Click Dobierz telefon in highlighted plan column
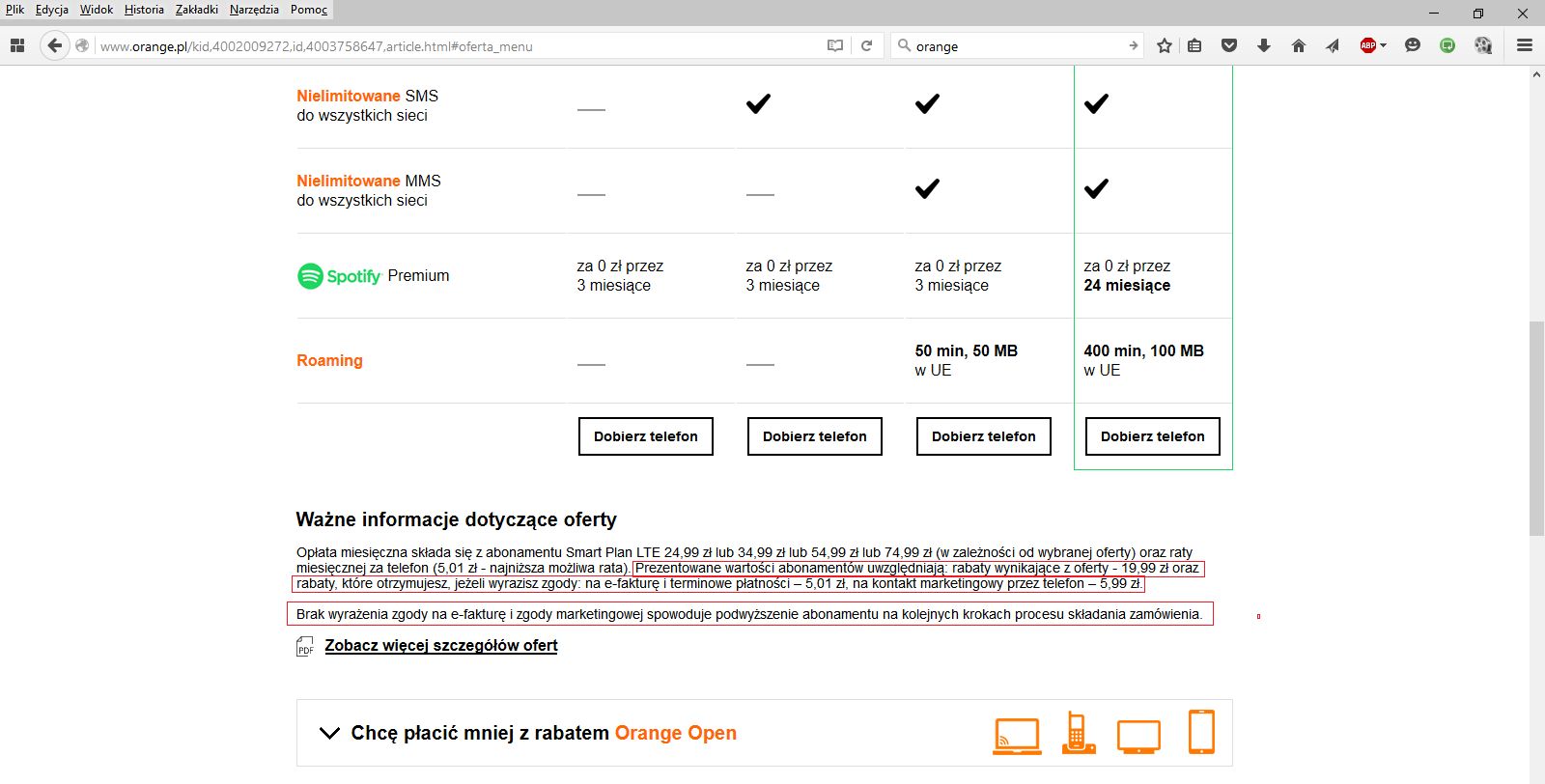 pyautogui.click(x=1153, y=436)
